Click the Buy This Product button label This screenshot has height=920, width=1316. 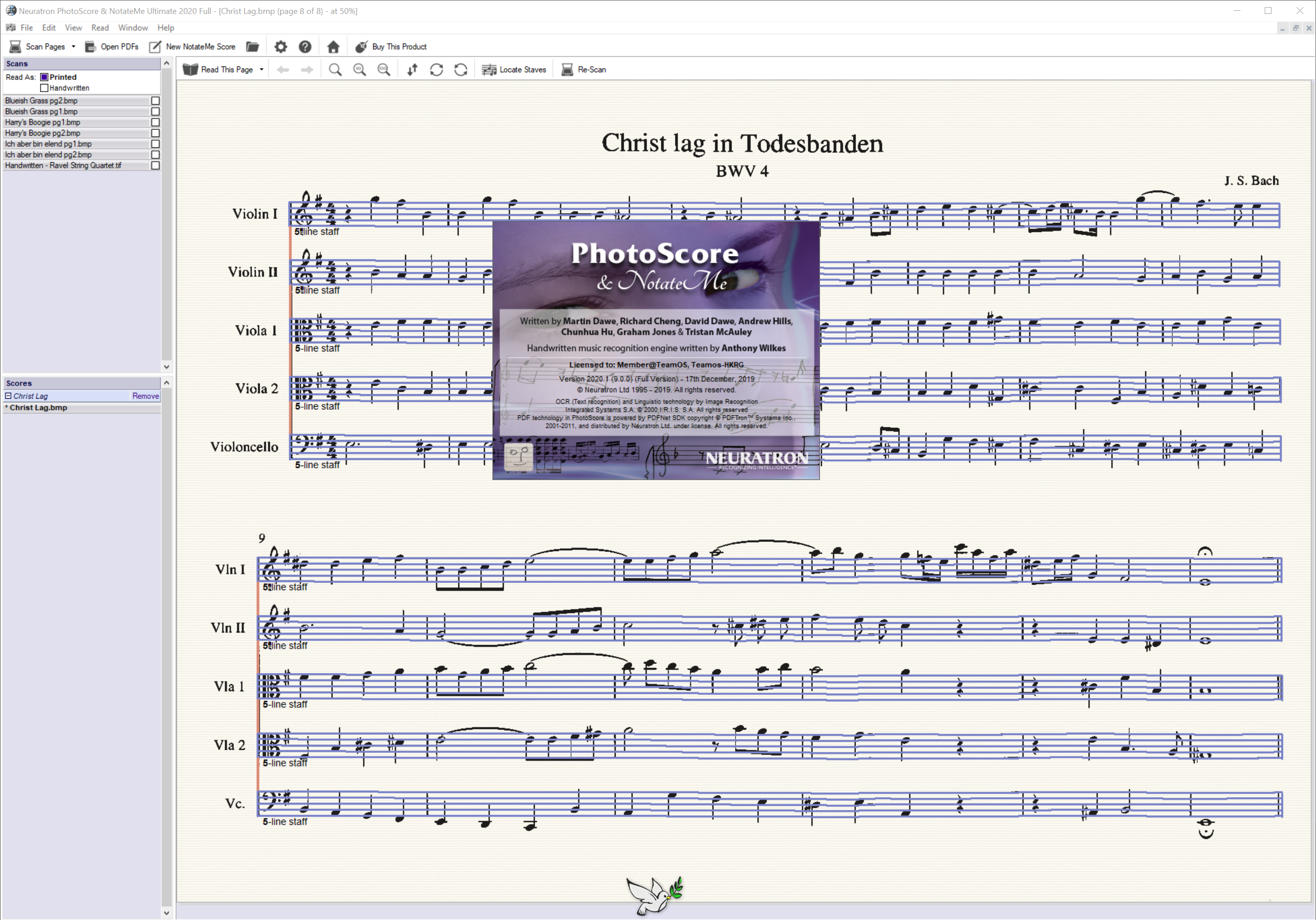click(399, 47)
